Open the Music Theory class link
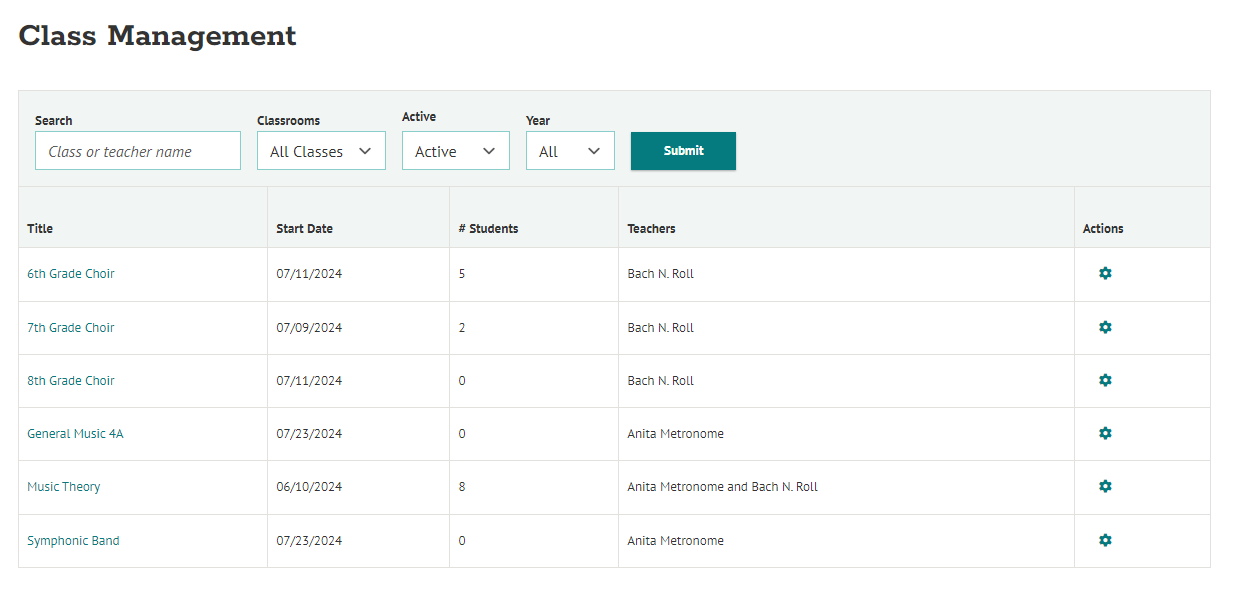This screenshot has width=1233, height=595. 64,487
